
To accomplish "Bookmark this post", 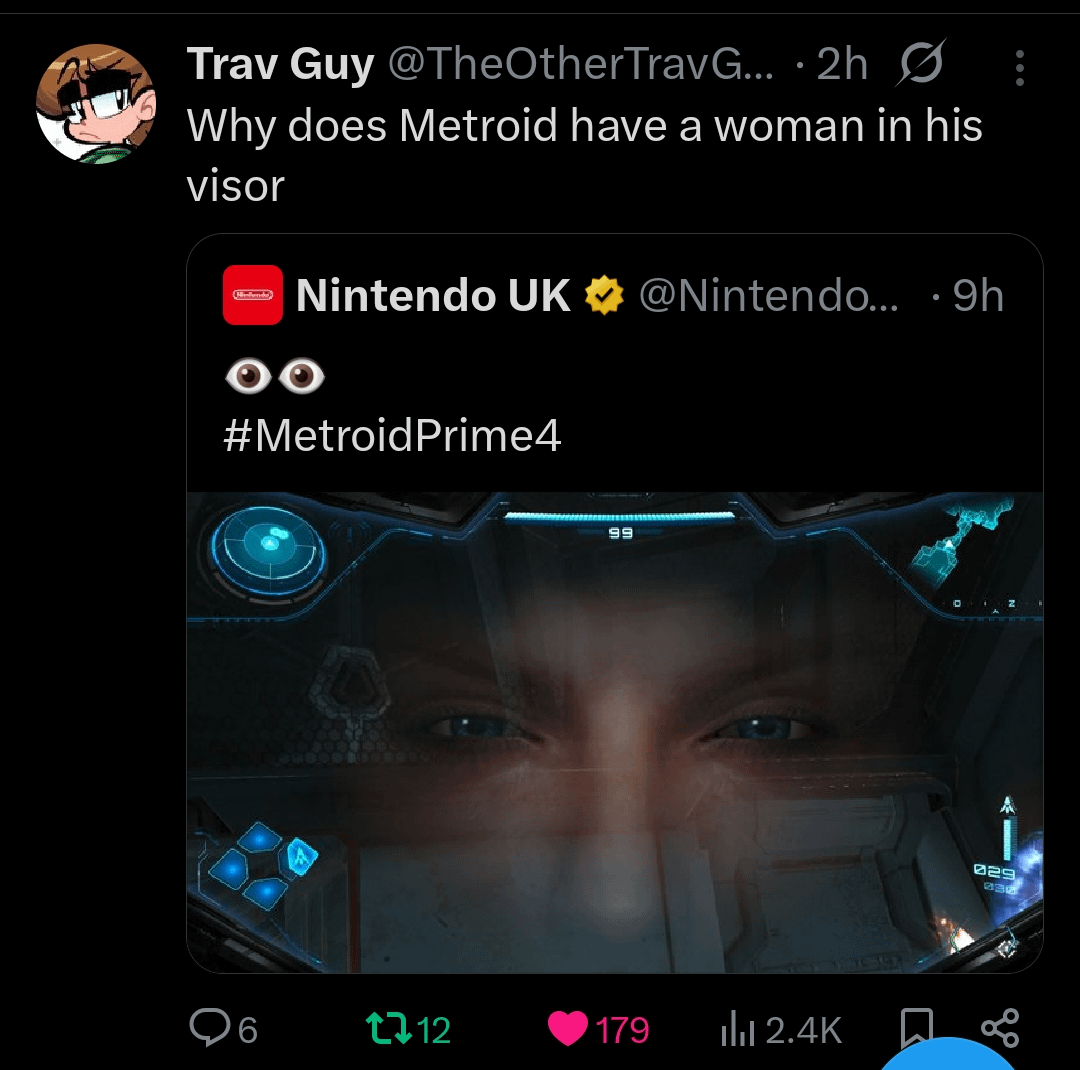I will point(916,1028).
